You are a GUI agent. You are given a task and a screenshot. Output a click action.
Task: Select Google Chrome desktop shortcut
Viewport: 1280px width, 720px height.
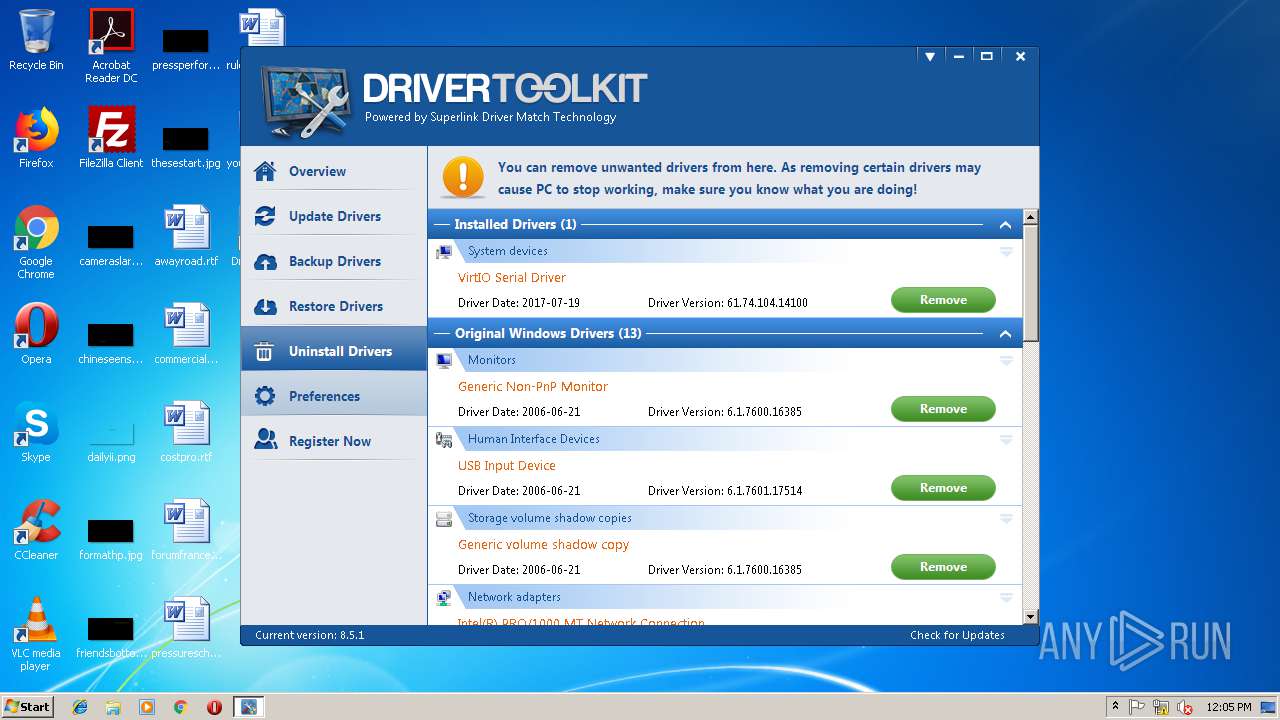36,242
